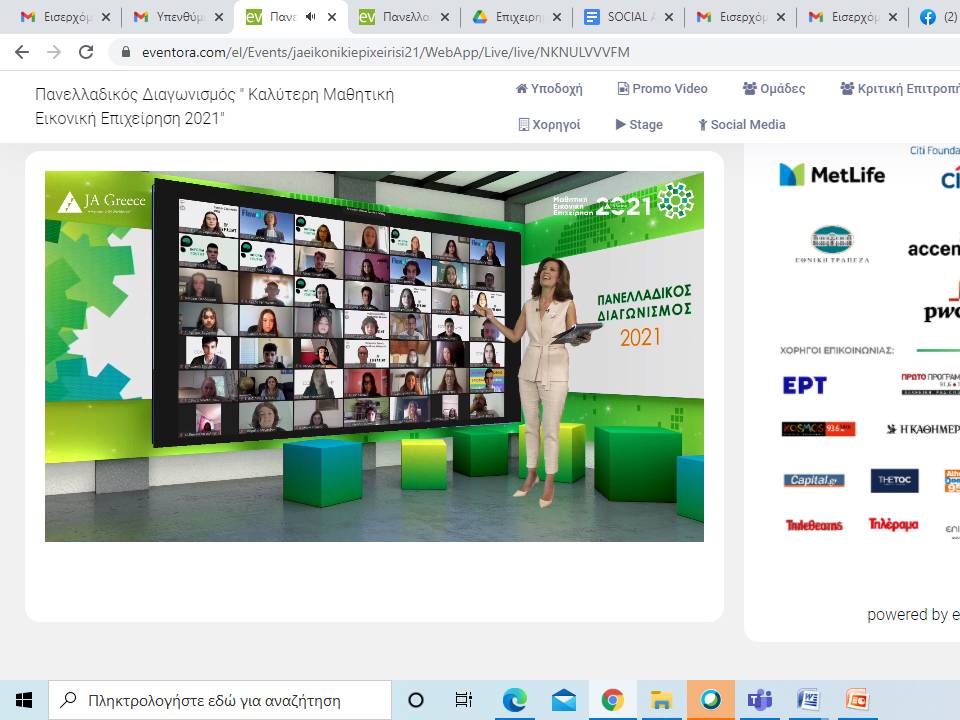Click the Kosmos 93.6 radio logo
Viewport: 960px width, 720px height.
(818, 429)
